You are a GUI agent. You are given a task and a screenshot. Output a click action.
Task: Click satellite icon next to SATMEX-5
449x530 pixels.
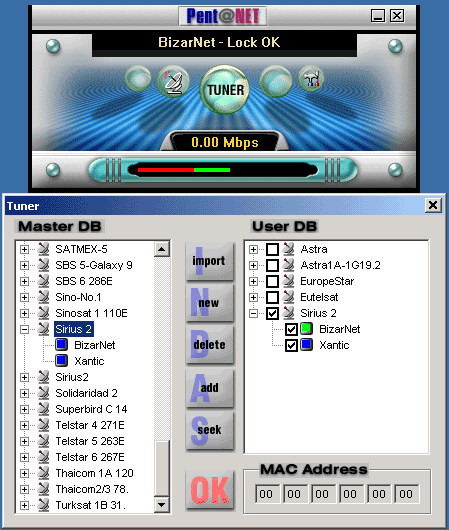point(43,249)
